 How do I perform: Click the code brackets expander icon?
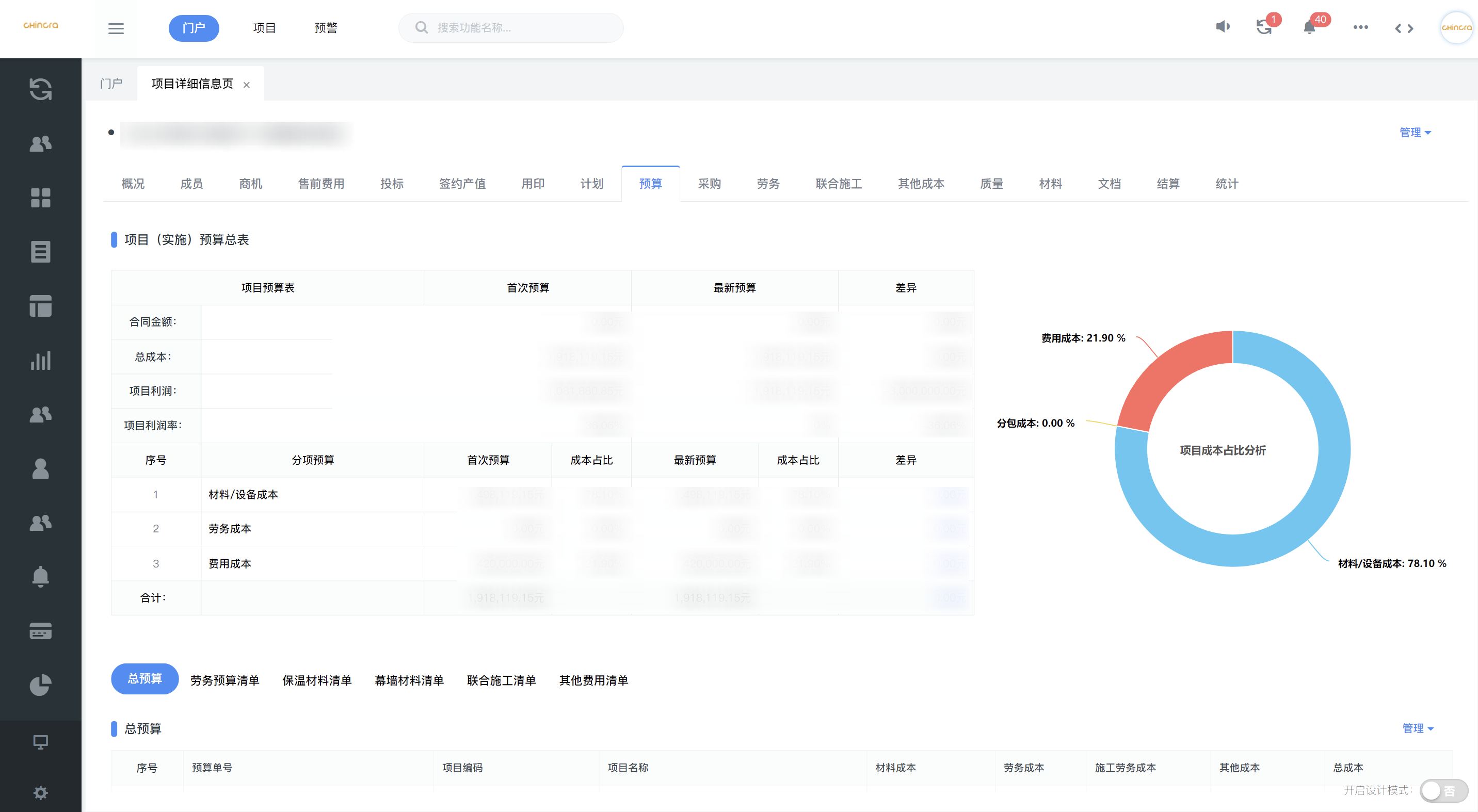pyautogui.click(x=1404, y=28)
